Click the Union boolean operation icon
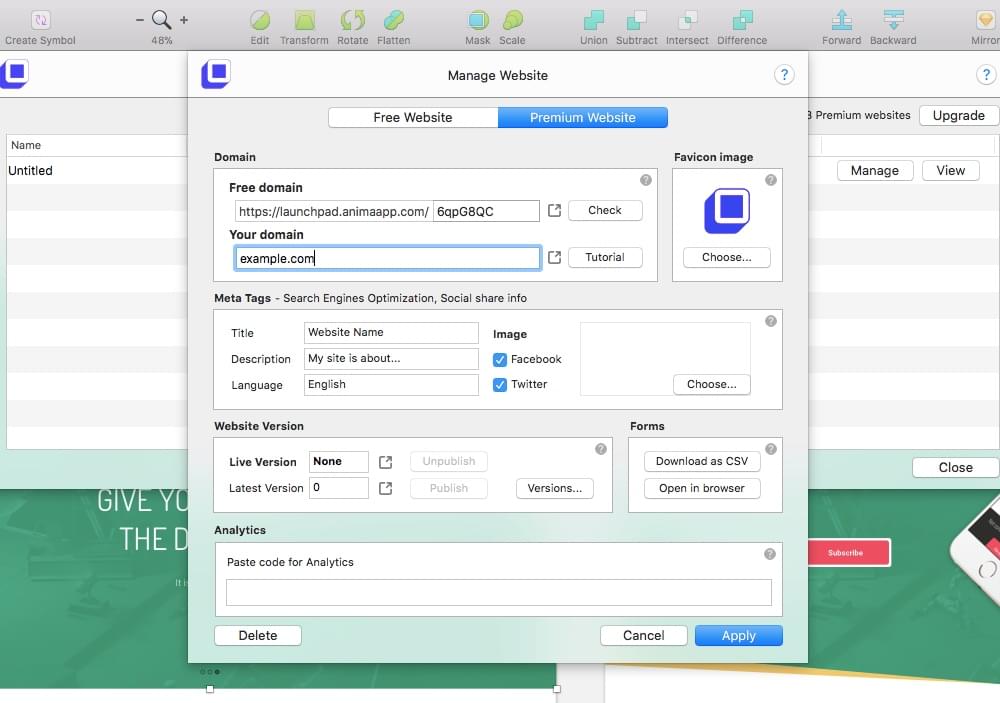Image resolution: width=1000 pixels, height=703 pixels. (594, 20)
